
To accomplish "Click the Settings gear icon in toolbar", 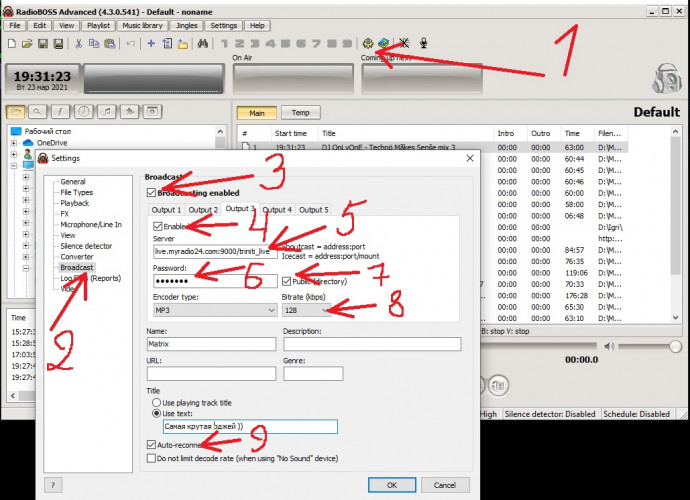I will click(367, 44).
